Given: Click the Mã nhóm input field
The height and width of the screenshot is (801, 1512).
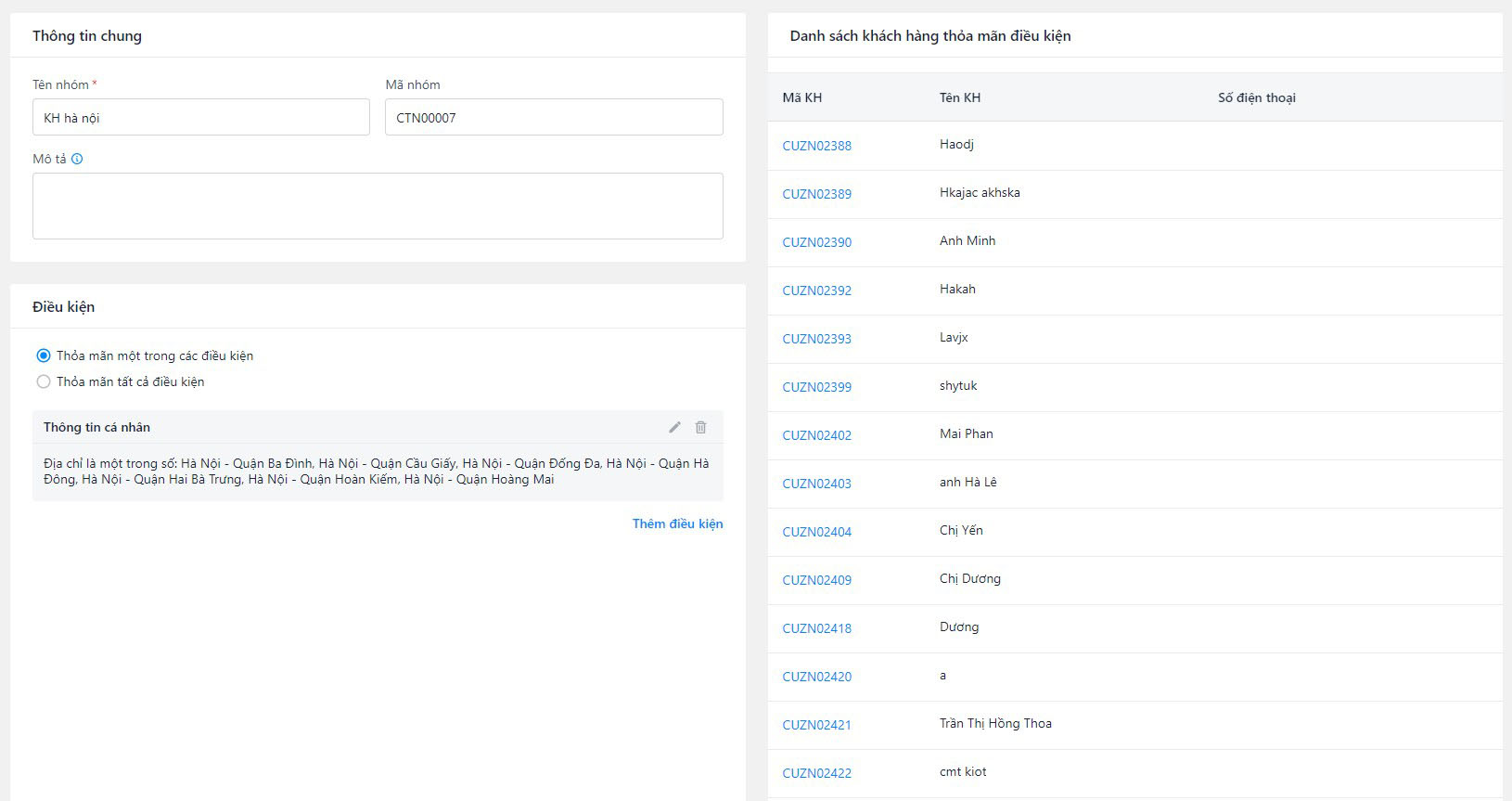Looking at the screenshot, I should (x=554, y=118).
